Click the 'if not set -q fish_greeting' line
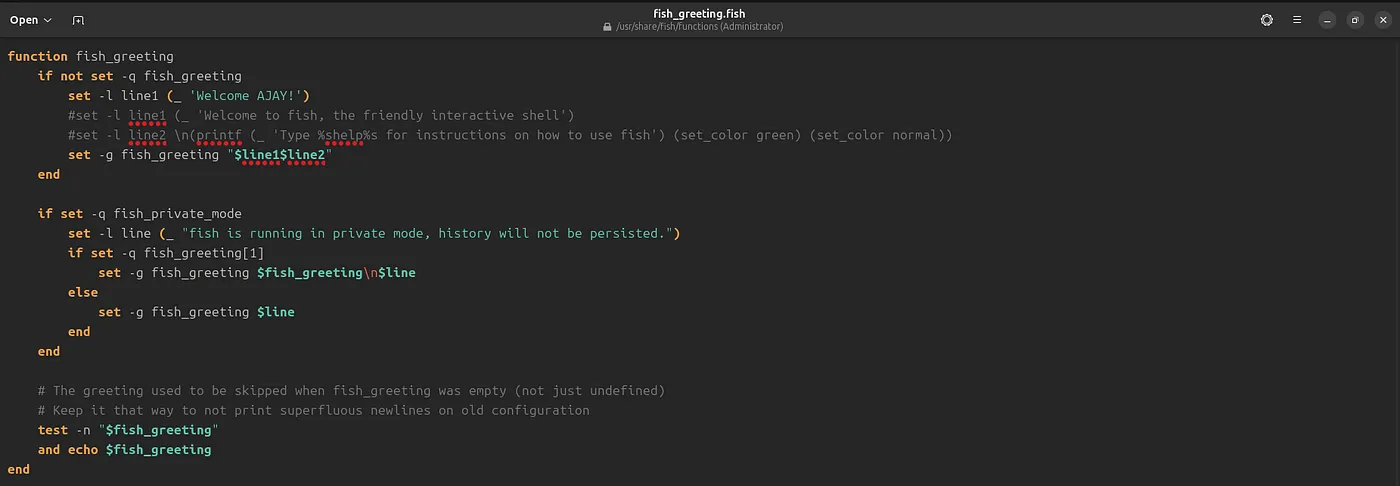 click(139, 76)
